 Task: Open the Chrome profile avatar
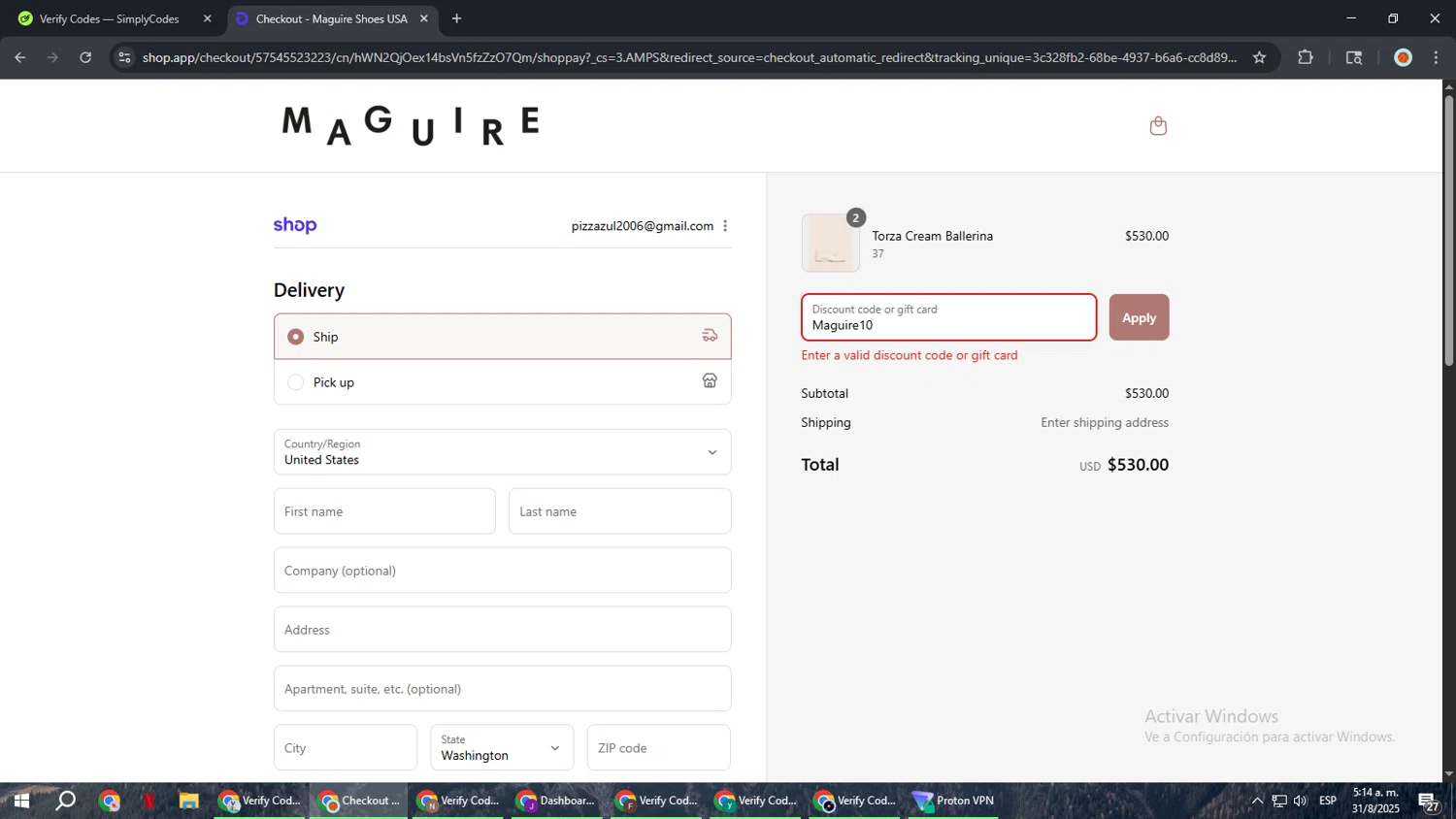coord(1403,57)
